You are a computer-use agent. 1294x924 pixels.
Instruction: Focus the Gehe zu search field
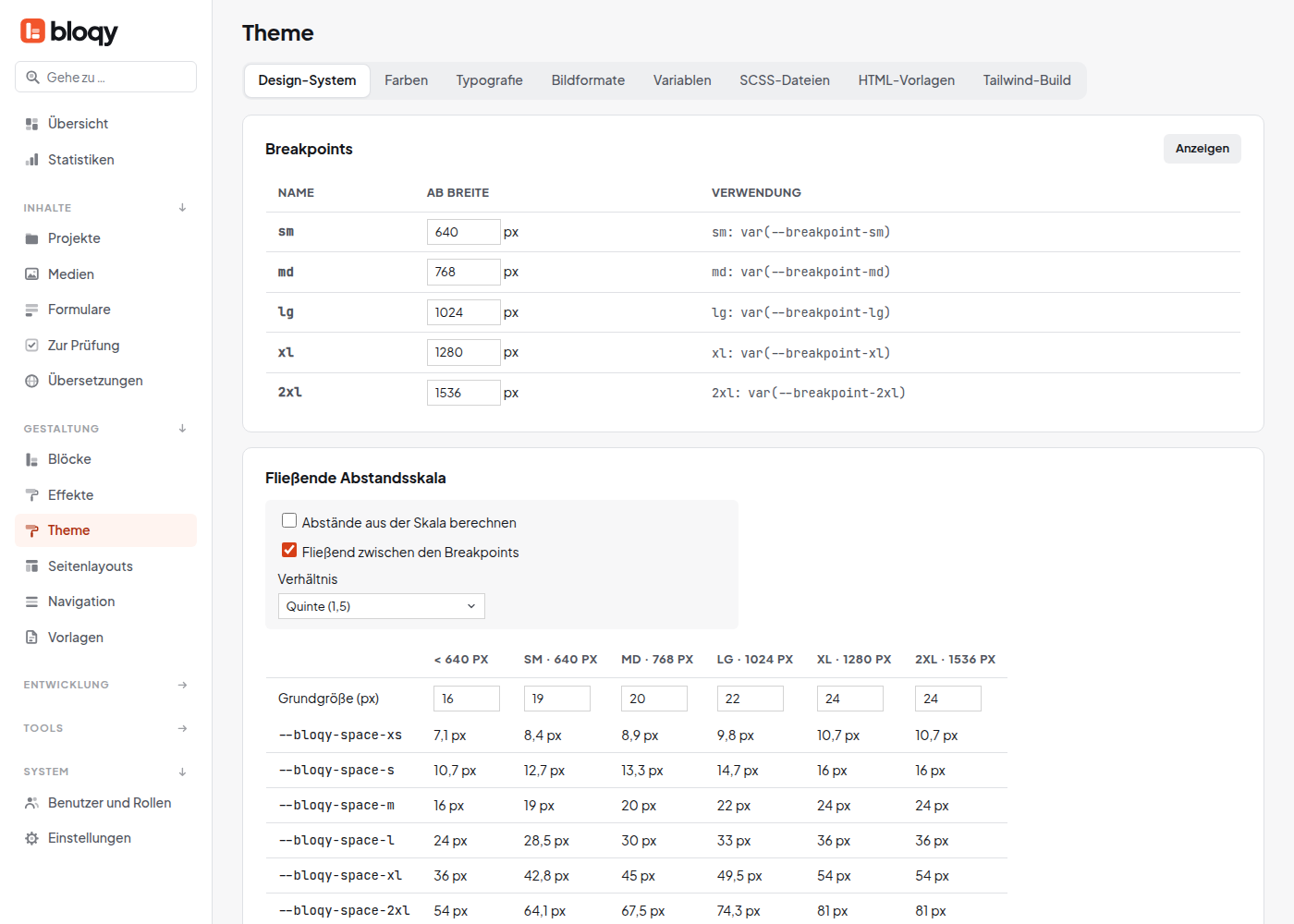coord(105,78)
